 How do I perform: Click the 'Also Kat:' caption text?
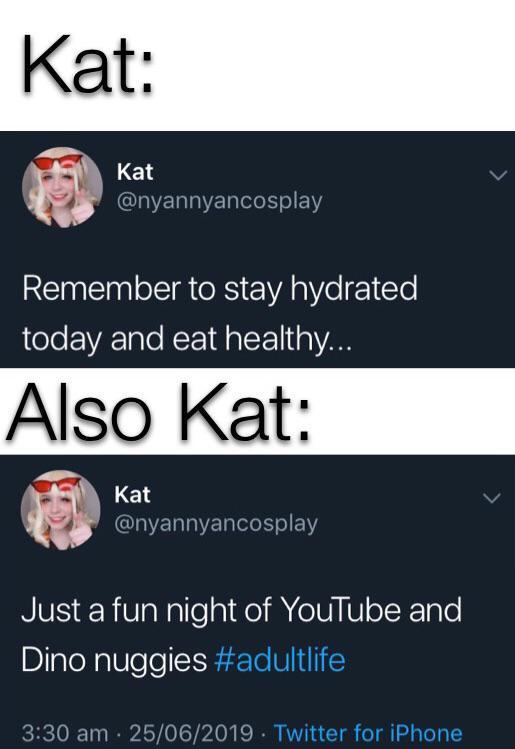point(159,412)
